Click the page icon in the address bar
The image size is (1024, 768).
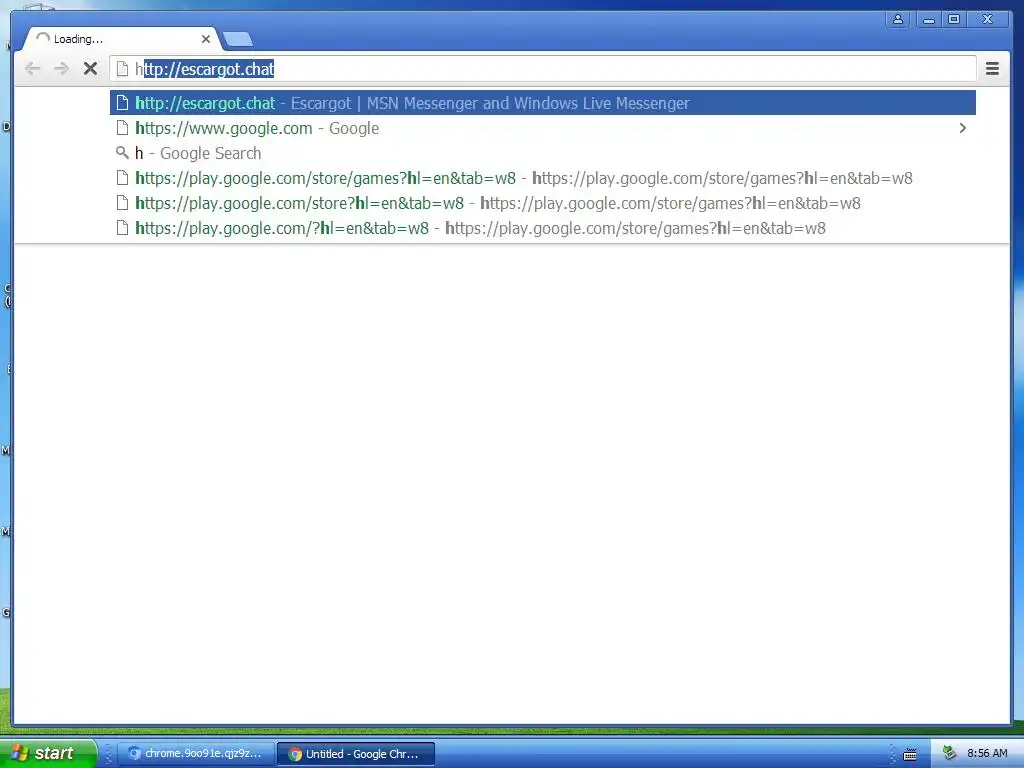coord(122,69)
